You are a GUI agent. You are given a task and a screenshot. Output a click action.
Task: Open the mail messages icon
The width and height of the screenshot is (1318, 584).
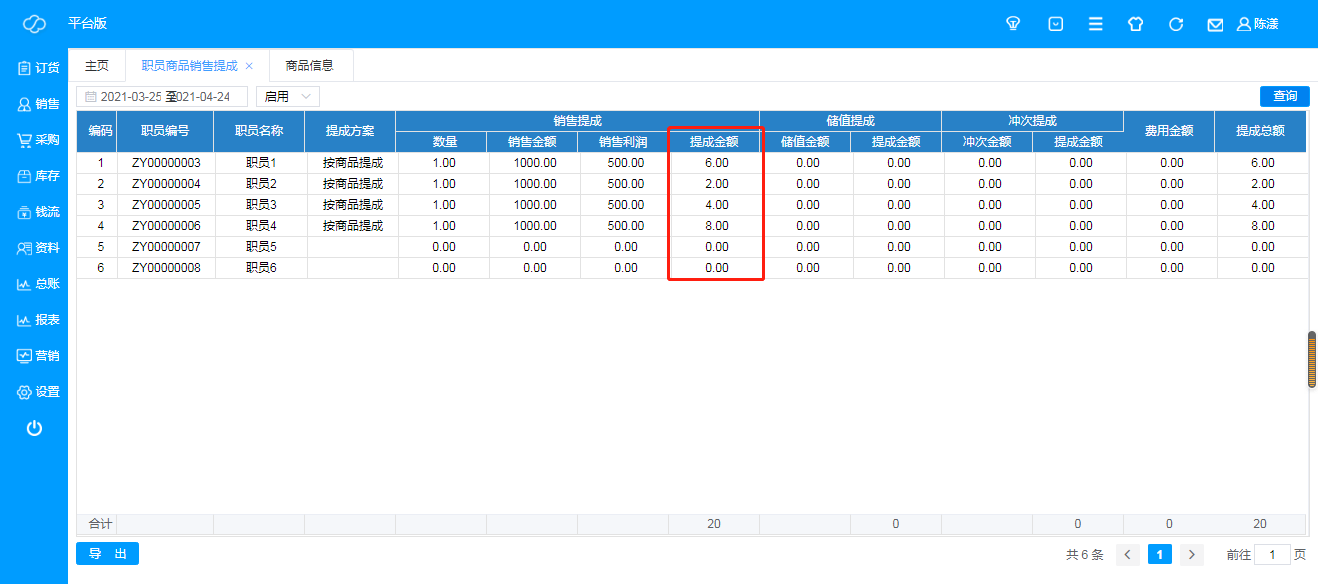pyautogui.click(x=1215, y=24)
